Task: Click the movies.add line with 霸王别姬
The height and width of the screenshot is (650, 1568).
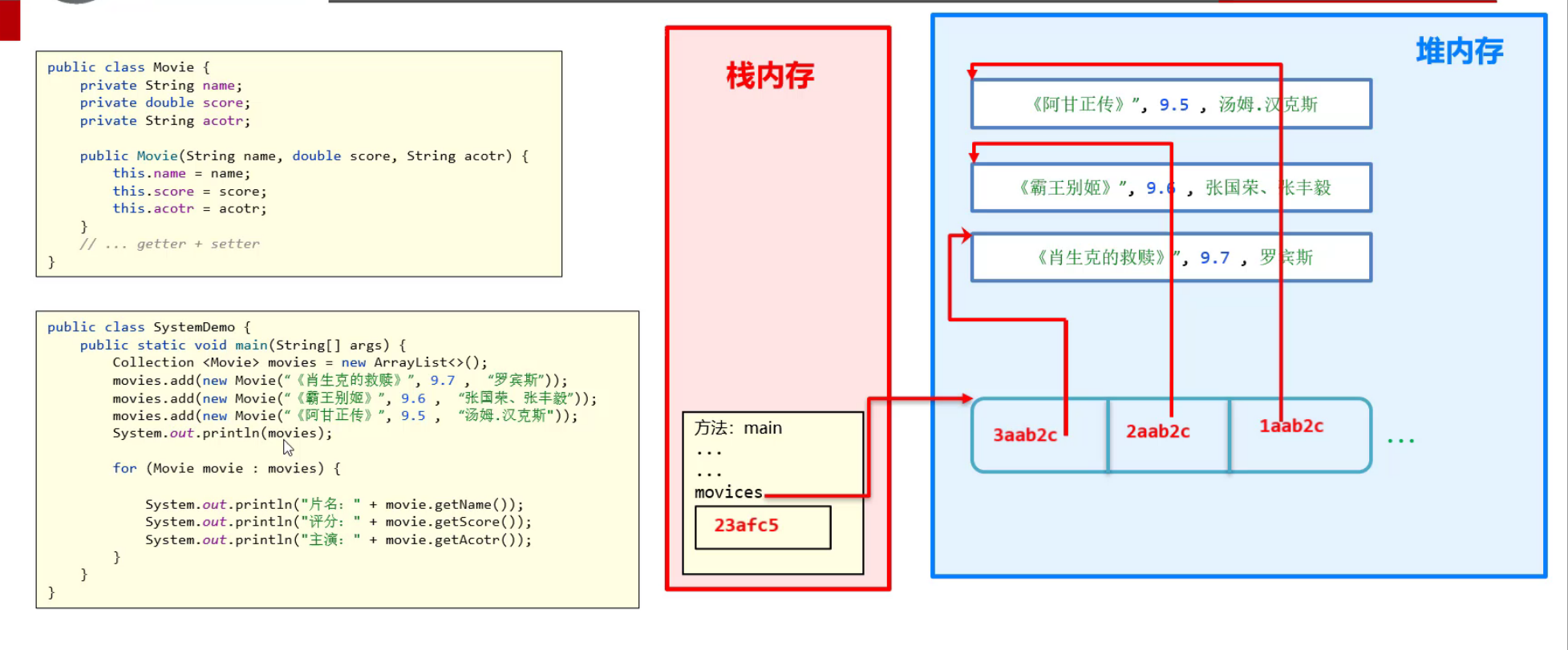Action: [x=355, y=398]
